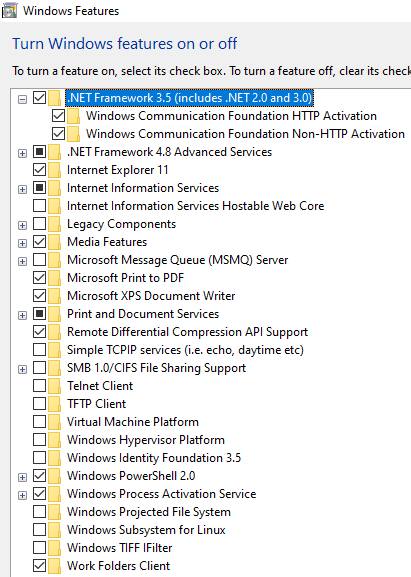Uncheck Microsoft XPS Document Writer
The height and width of the screenshot is (577, 411).
(39, 295)
